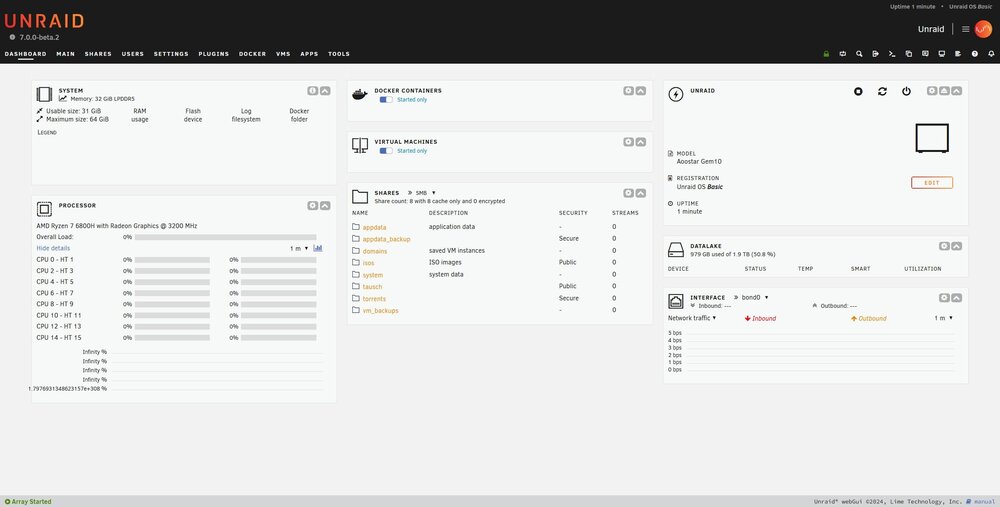Screen dimensions: 1000x507
Task: Open settings gear on Virtual Machines tile
Action: pyautogui.click(x=628, y=142)
